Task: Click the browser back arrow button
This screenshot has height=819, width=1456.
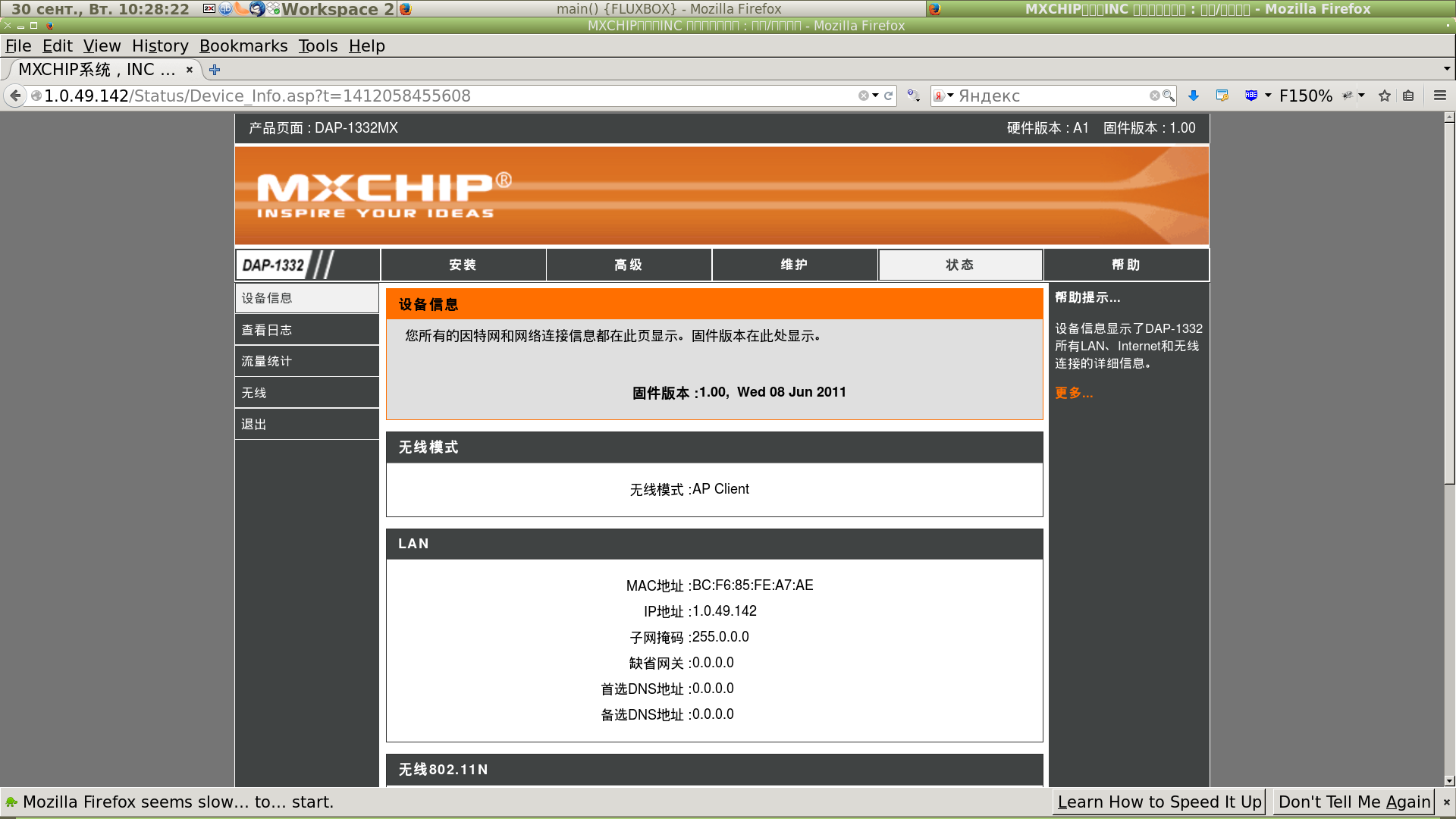Action: [15, 96]
